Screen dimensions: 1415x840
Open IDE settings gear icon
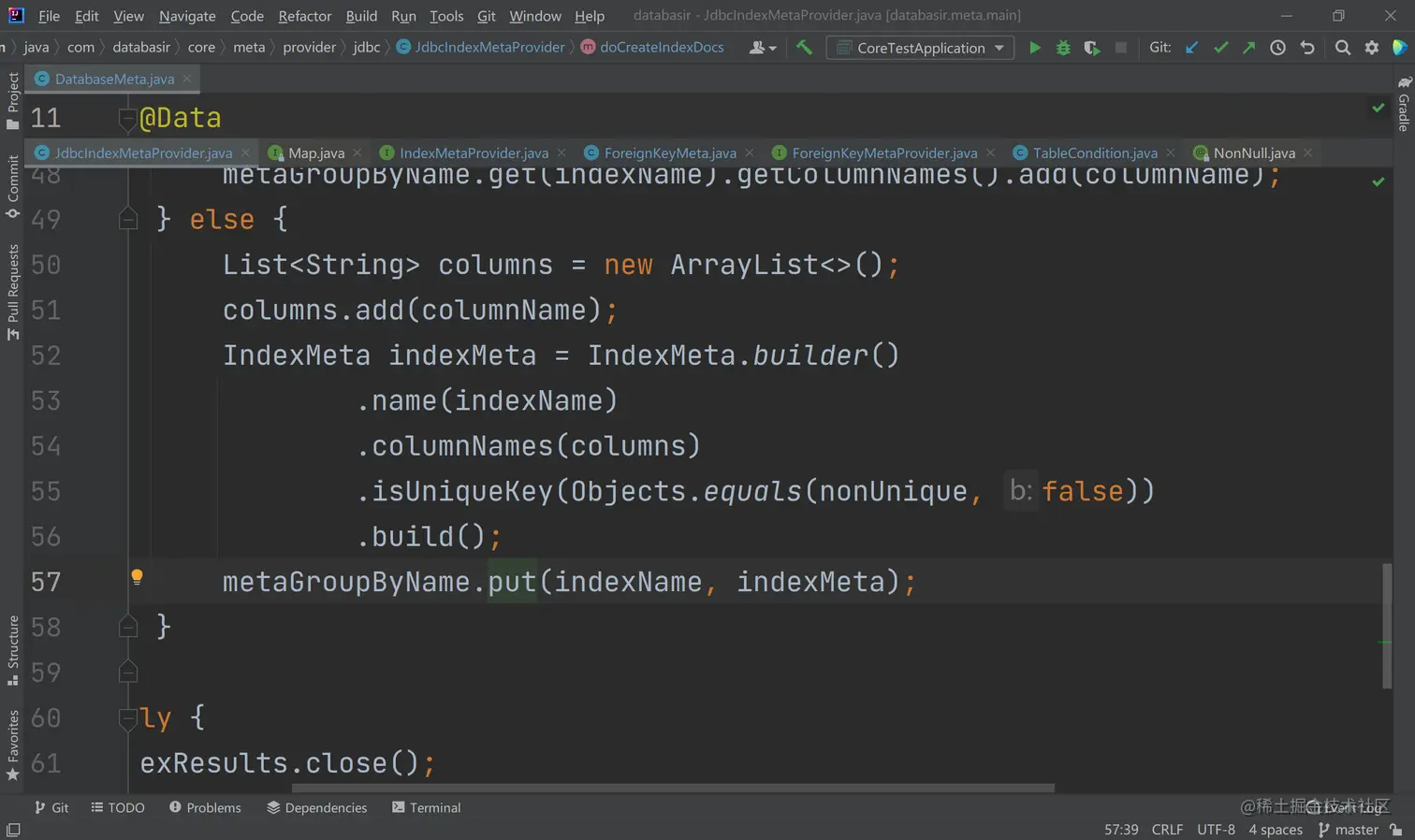(1371, 48)
